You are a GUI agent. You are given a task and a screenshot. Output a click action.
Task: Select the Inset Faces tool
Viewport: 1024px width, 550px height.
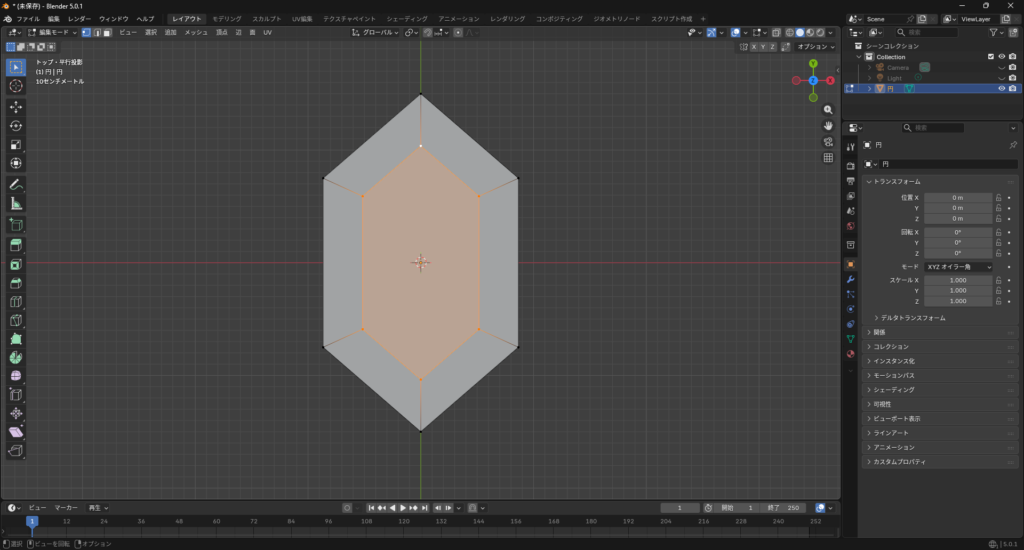point(16,265)
